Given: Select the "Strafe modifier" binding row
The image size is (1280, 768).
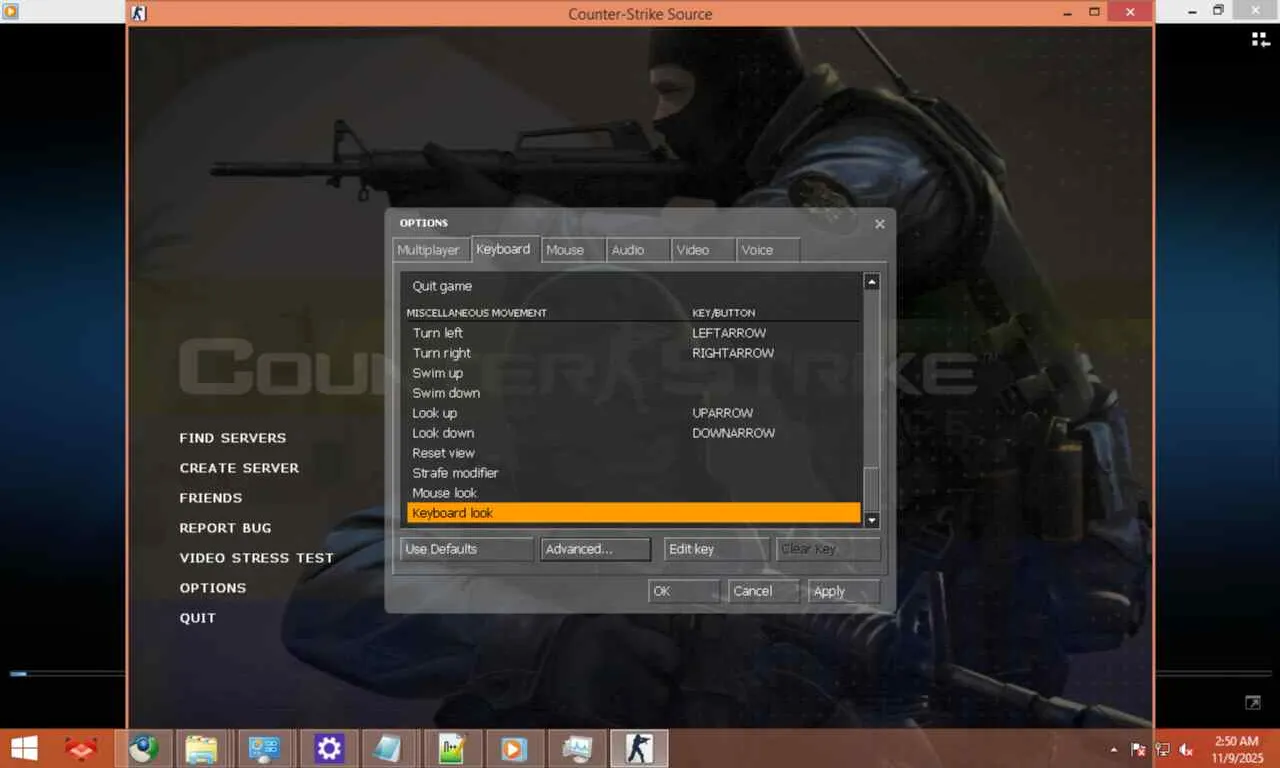Looking at the screenshot, I should pos(633,473).
